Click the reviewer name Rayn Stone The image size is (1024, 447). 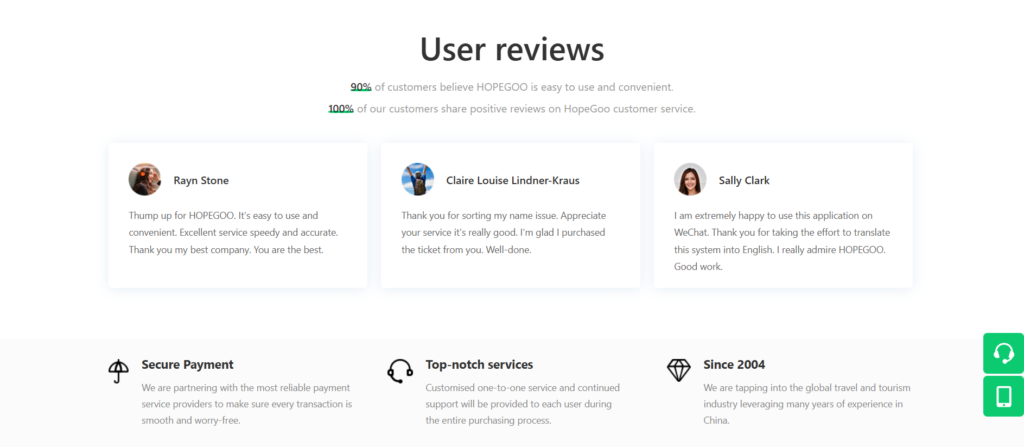pyautogui.click(x=201, y=180)
